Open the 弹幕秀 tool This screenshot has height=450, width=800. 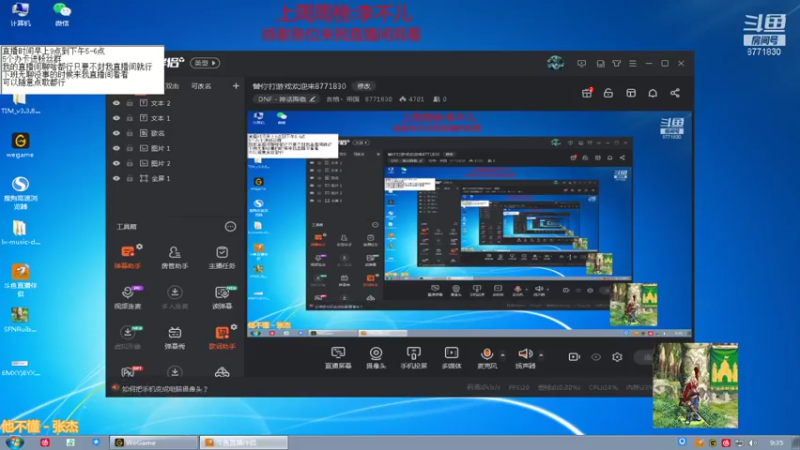coord(174,337)
